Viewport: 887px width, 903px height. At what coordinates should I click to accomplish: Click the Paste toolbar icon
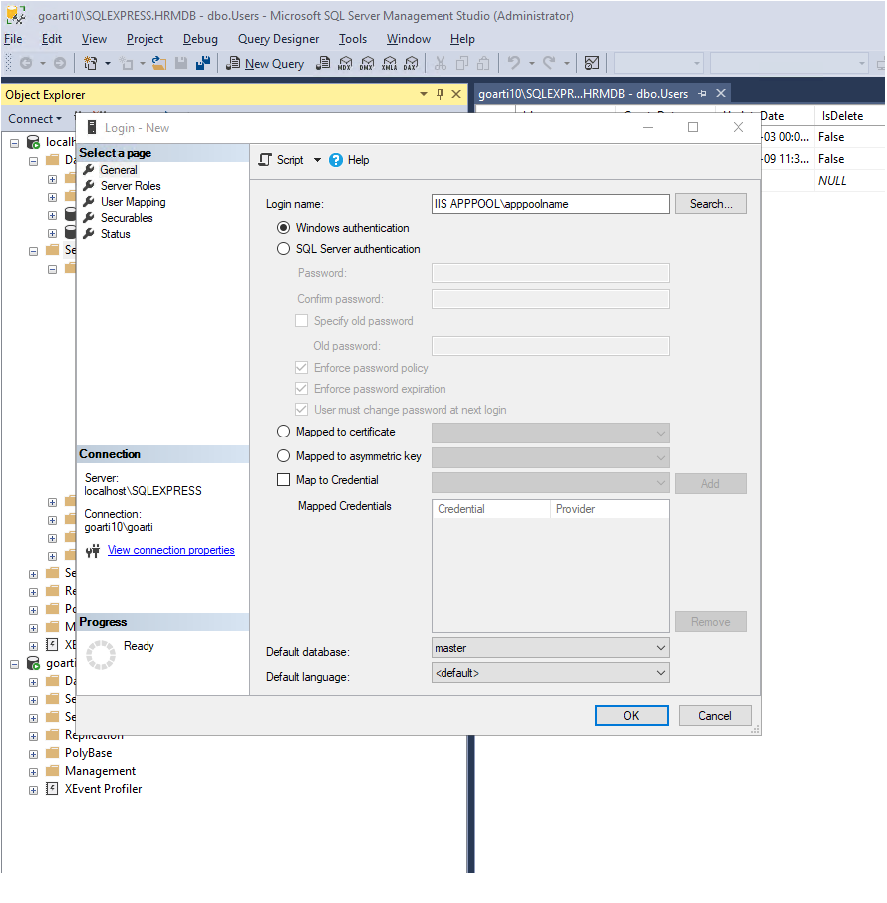(484, 63)
